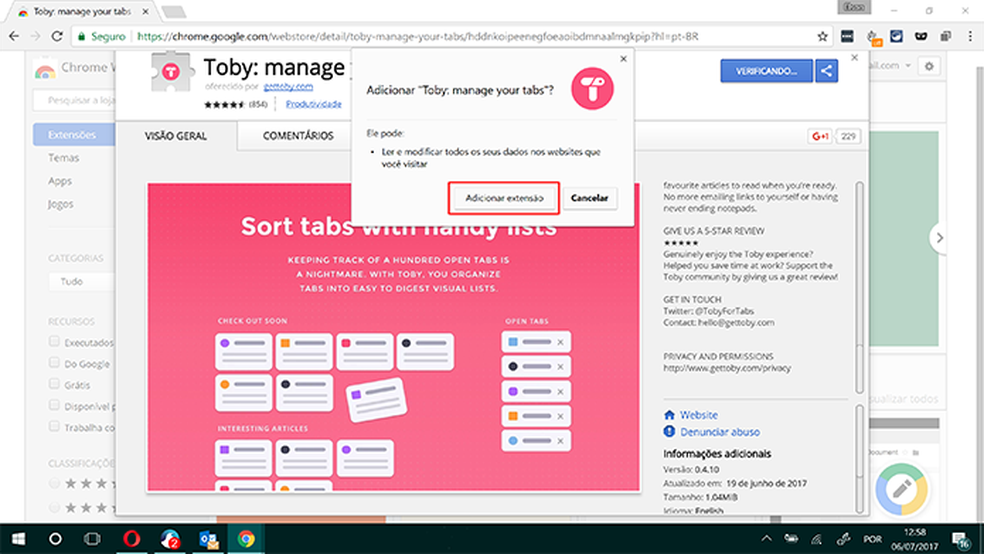Toggle the Do Google checkbox
This screenshot has width=984, height=554.
[x=54, y=363]
